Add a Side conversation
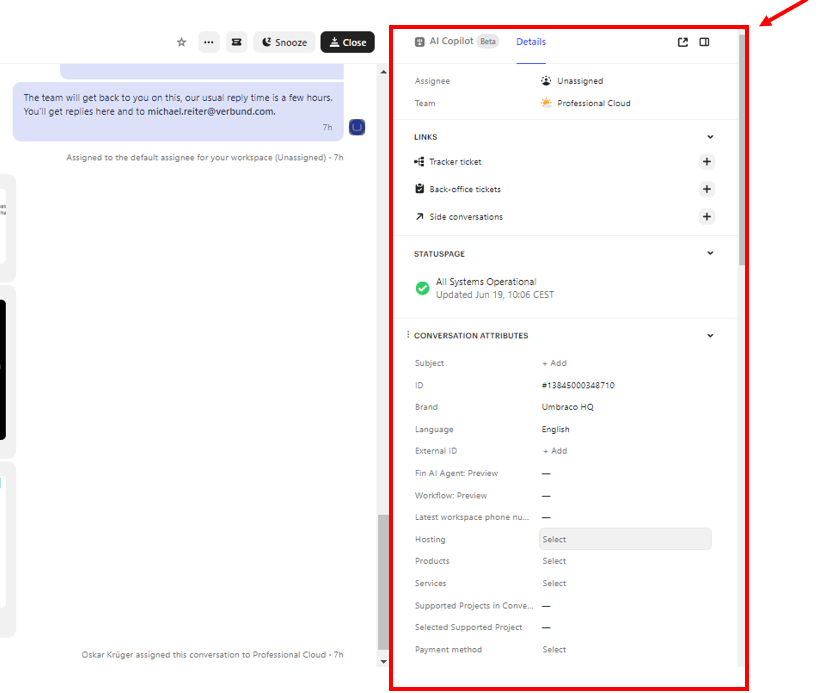The image size is (831, 693). coord(706,217)
